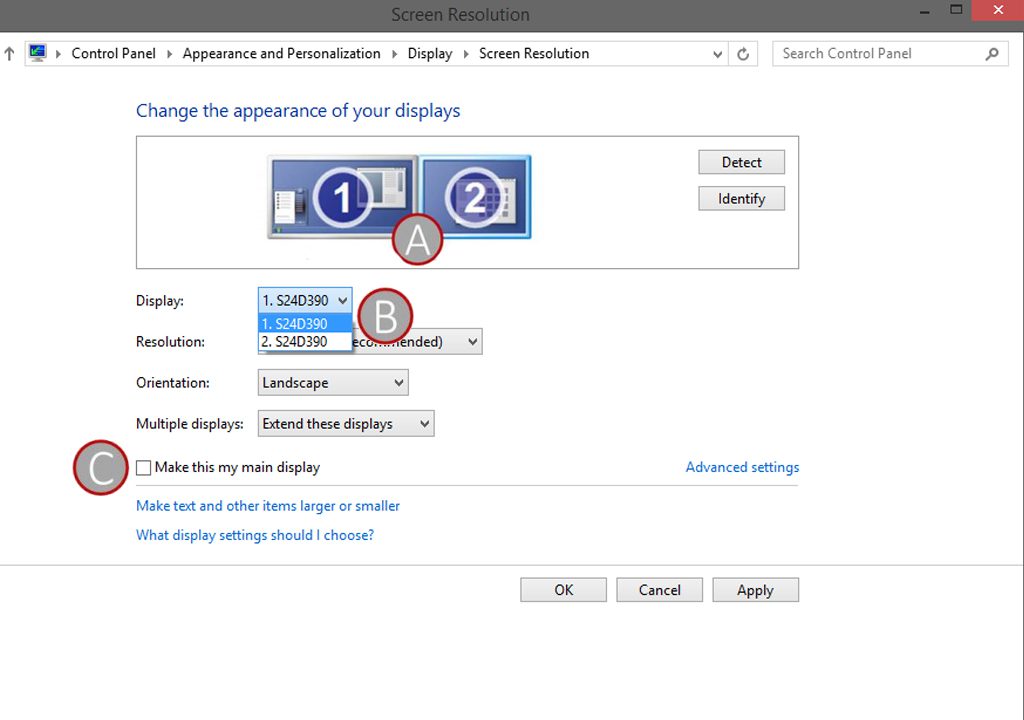Viewport: 1024px width, 720px height.
Task: Click the Detect button
Action: point(741,162)
